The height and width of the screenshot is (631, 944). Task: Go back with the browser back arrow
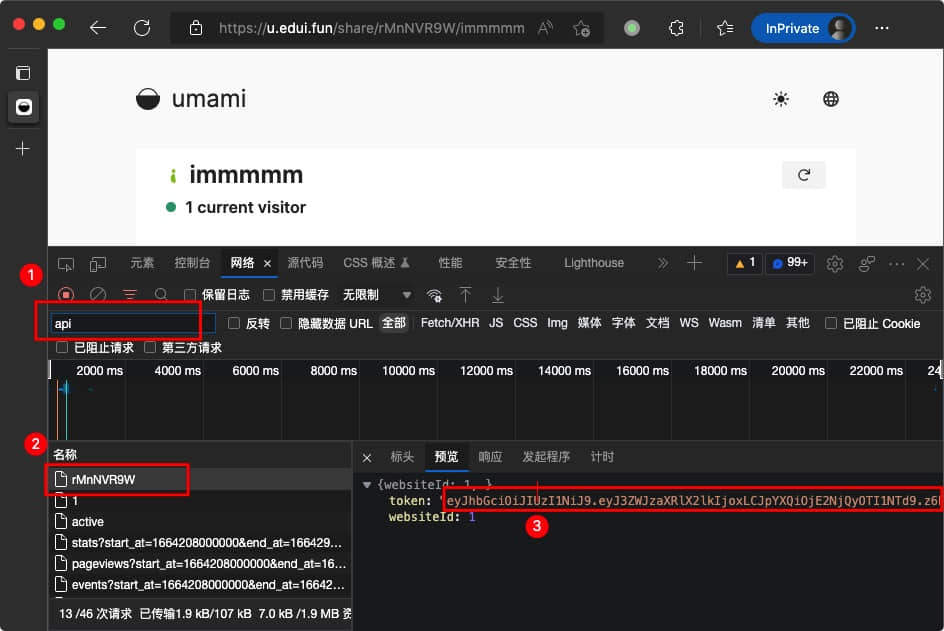tap(98, 28)
